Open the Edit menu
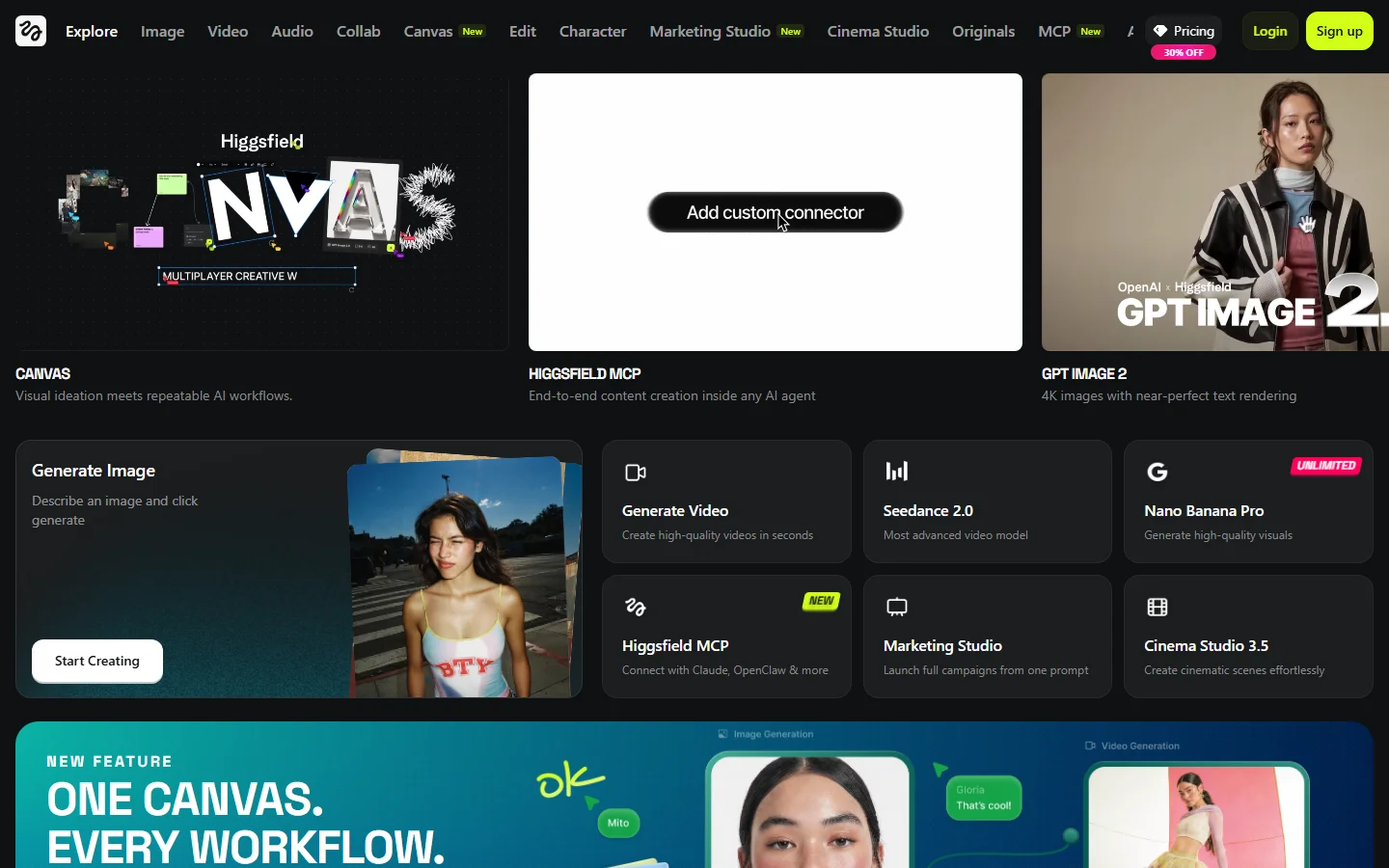 (x=523, y=31)
